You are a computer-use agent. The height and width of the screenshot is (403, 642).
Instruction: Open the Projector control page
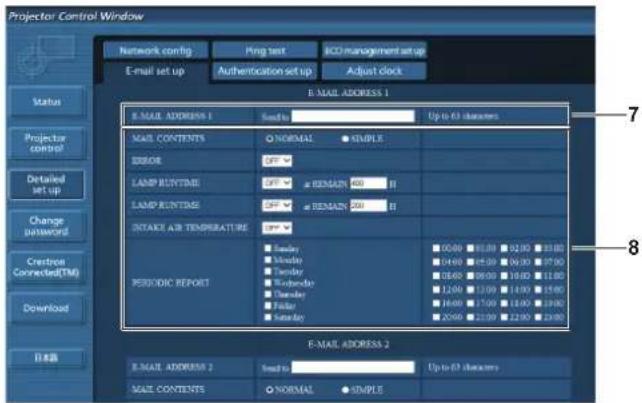point(47,143)
